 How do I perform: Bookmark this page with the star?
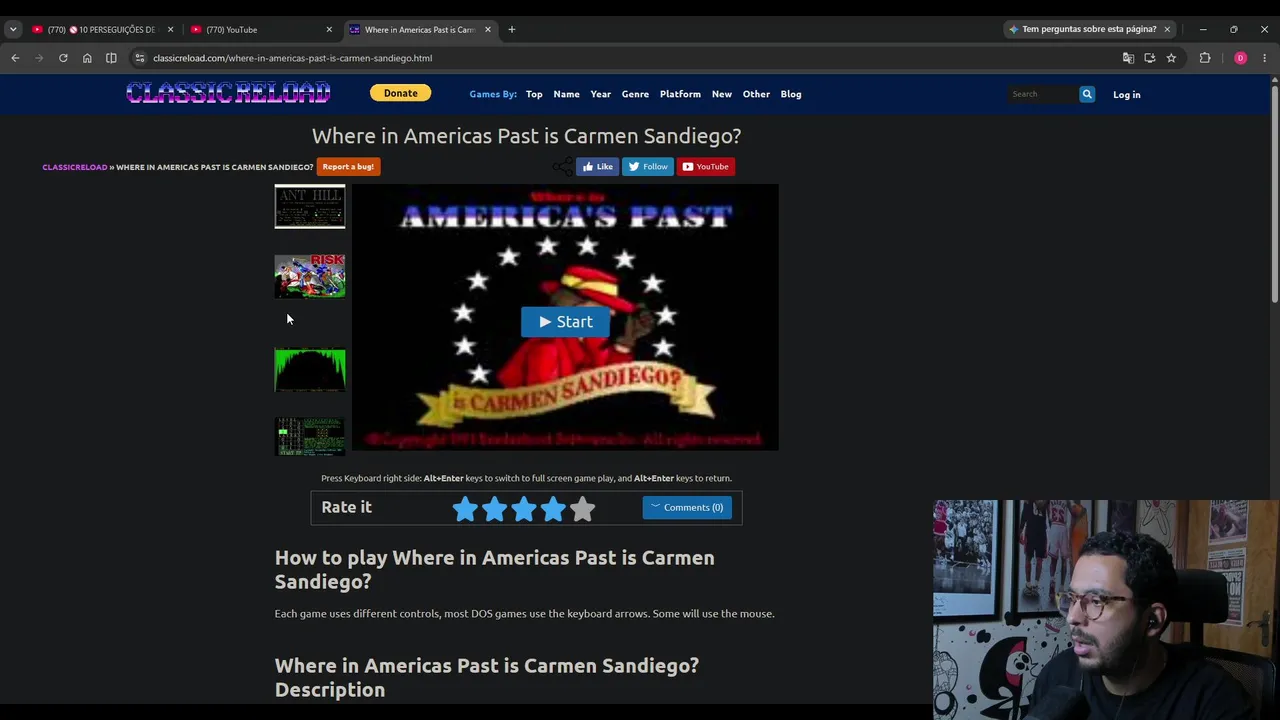tap(1171, 58)
